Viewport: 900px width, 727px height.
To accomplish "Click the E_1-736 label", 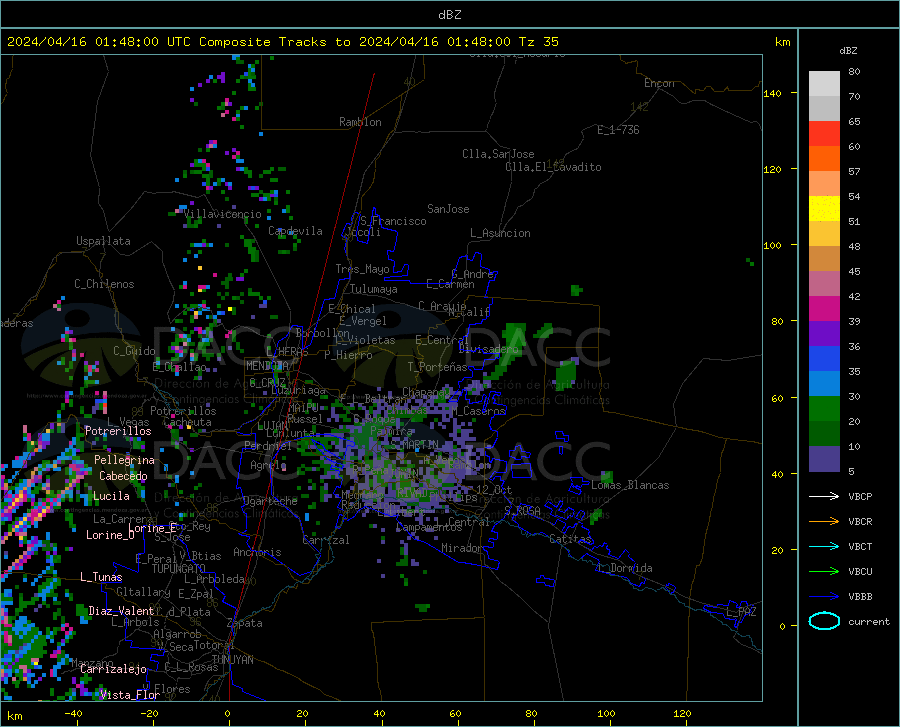I will point(618,130).
